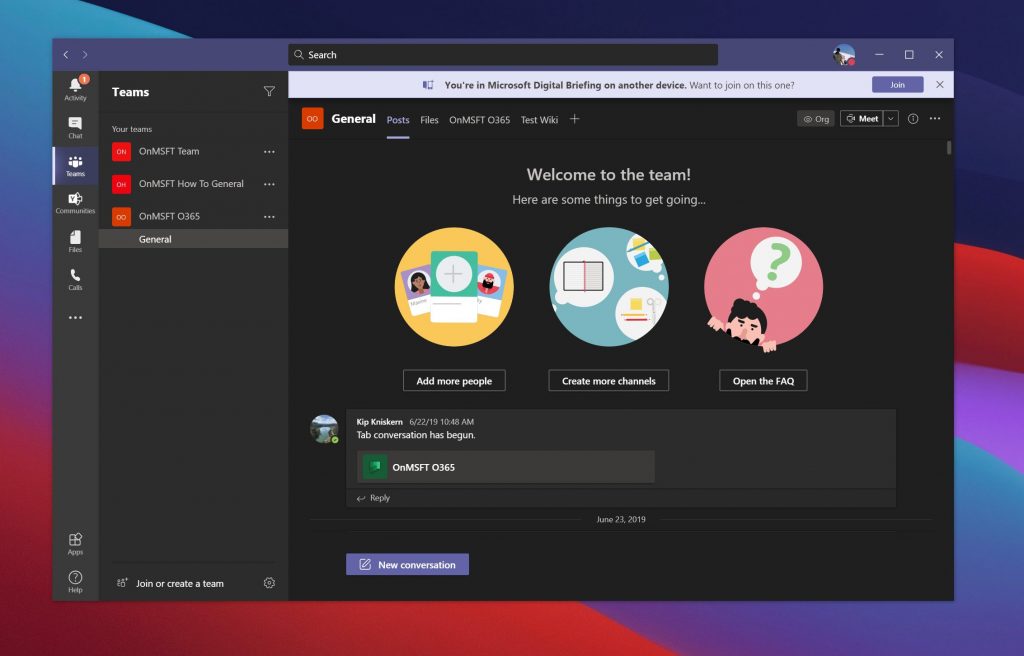Open the Files section in sidebar
The height and width of the screenshot is (656, 1024).
[75, 241]
